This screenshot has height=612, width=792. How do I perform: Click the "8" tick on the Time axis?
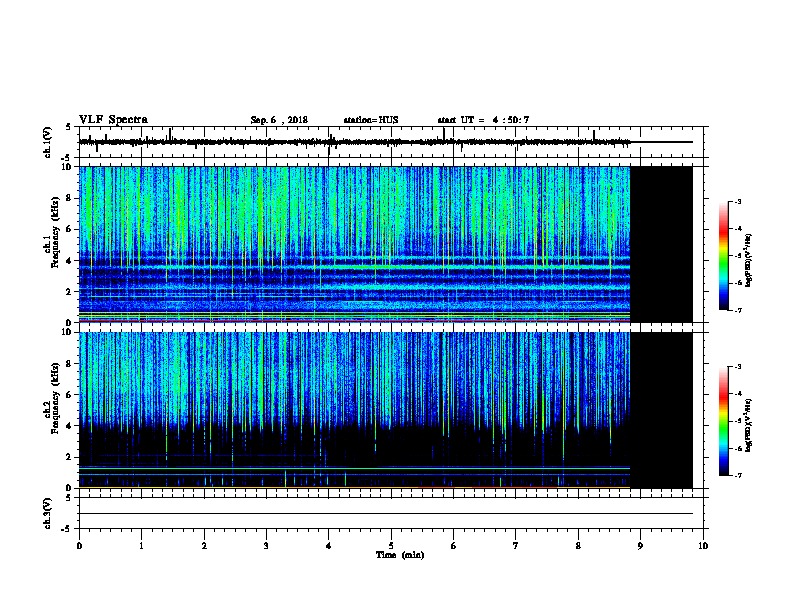click(x=578, y=545)
